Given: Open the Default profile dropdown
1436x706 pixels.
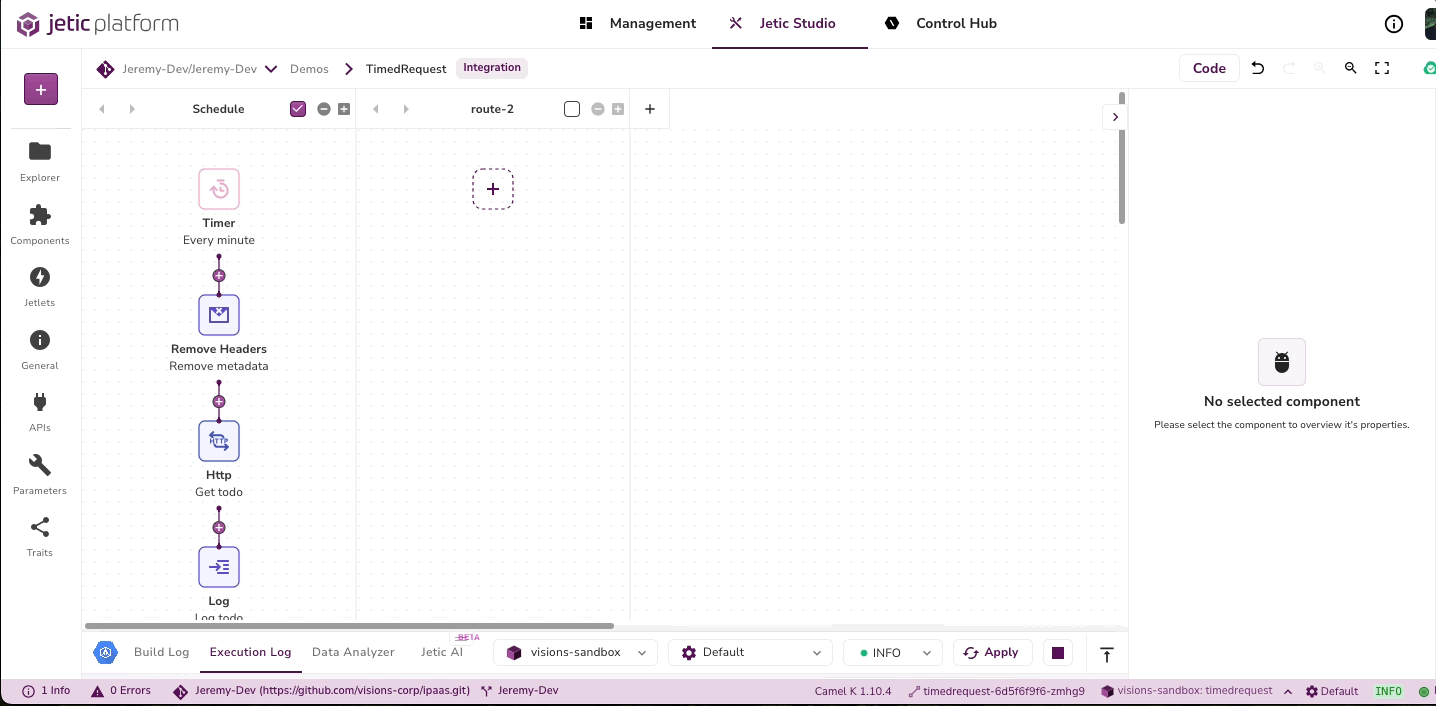Looking at the screenshot, I should coord(750,653).
